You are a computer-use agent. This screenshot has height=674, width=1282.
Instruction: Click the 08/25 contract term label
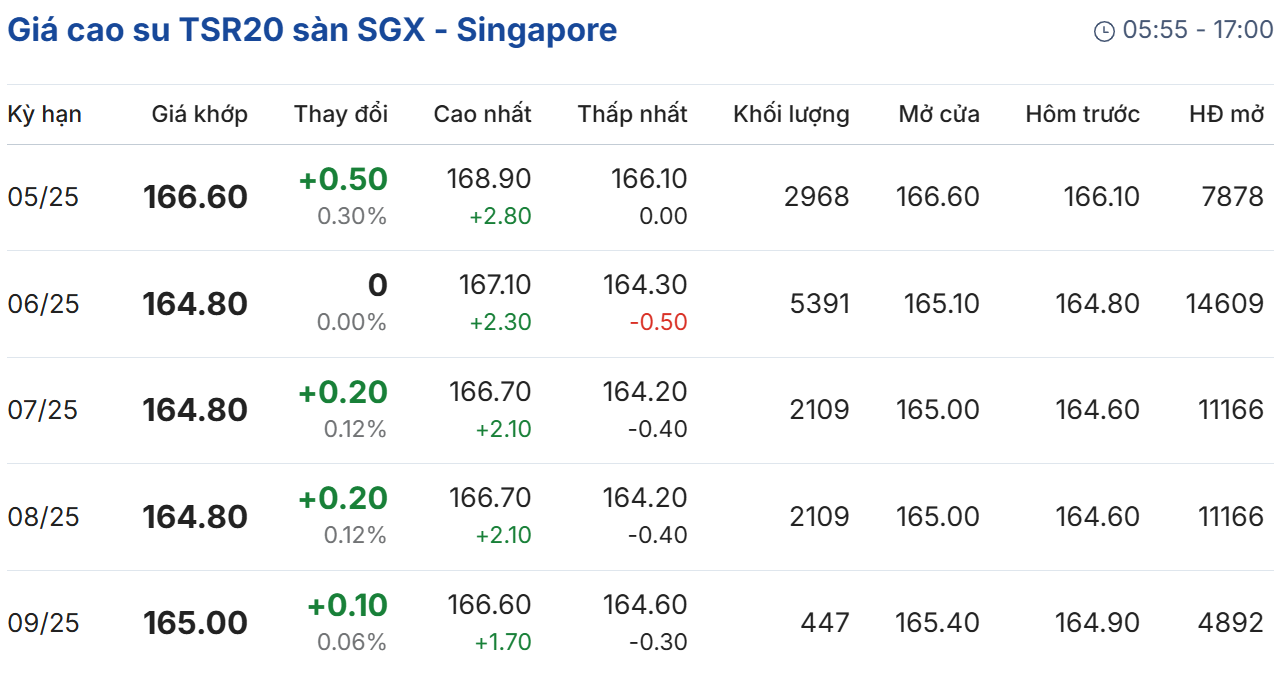[x=43, y=517]
